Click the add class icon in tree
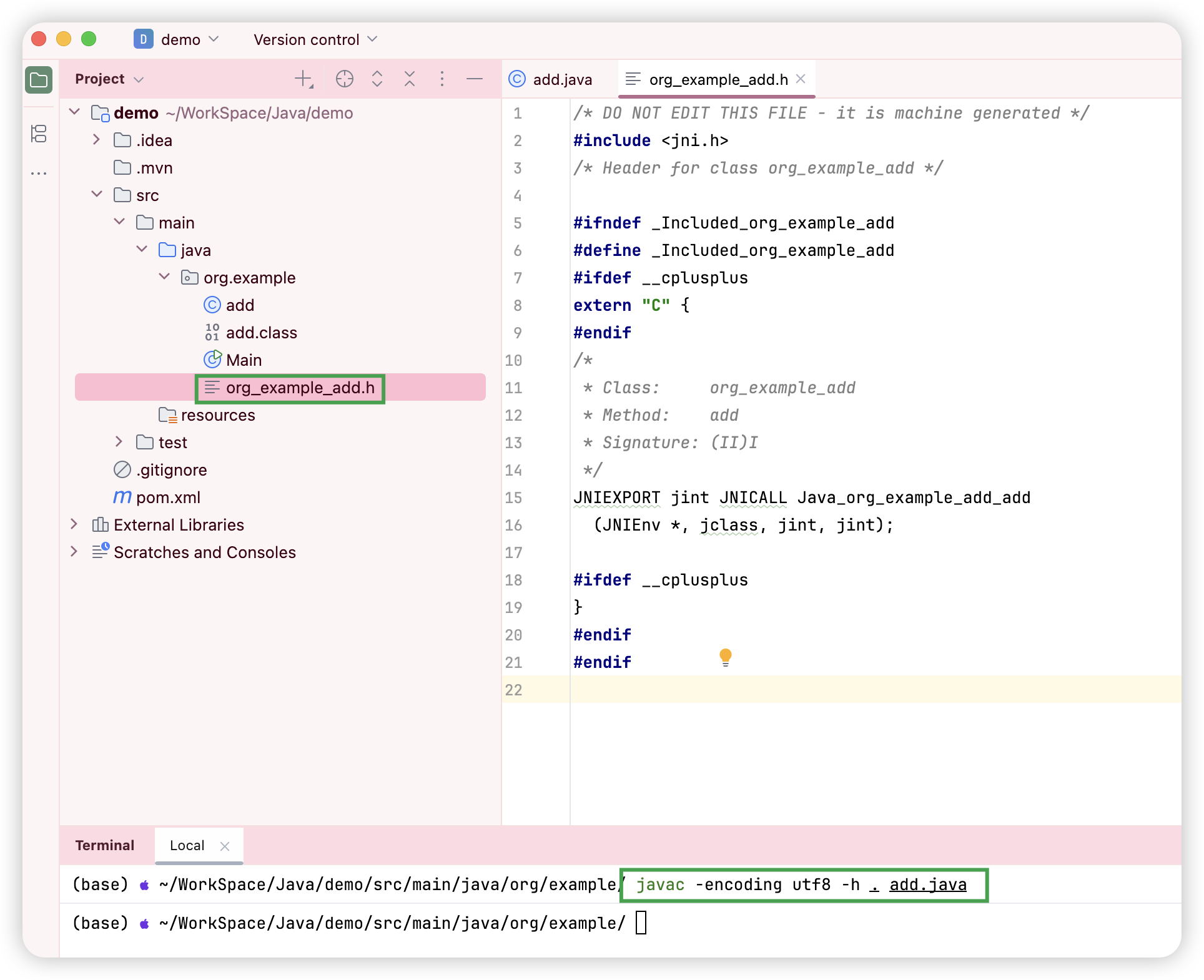The image size is (1204, 980). point(212,305)
